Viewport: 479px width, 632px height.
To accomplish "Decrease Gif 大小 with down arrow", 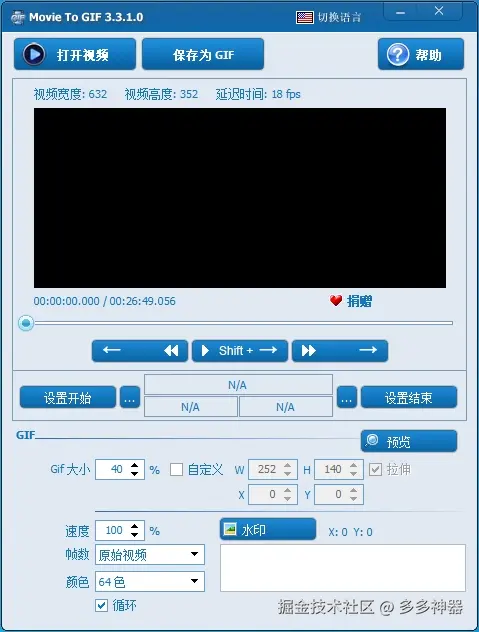I will pos(135,474).
